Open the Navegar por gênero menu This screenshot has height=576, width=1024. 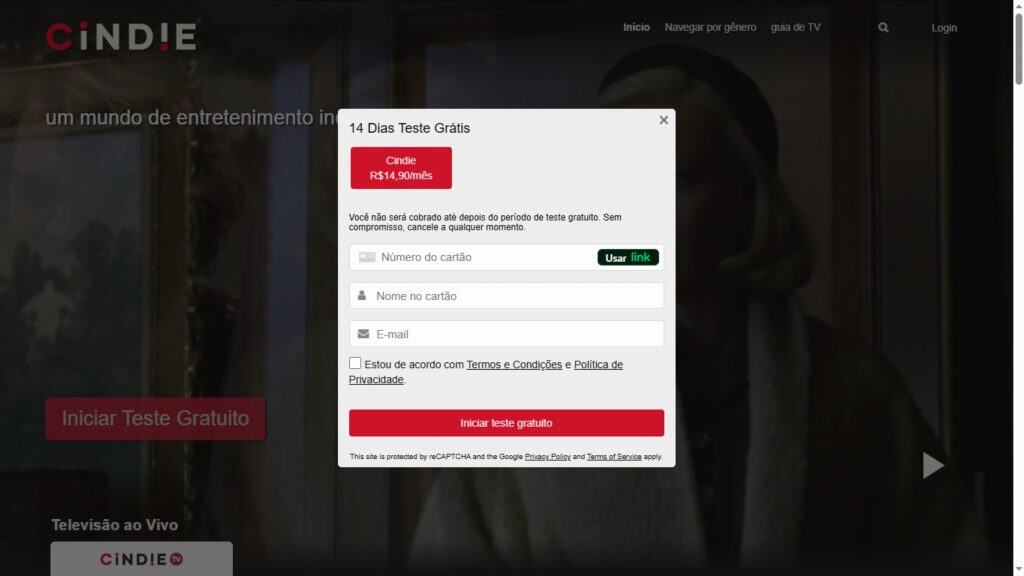[710, 27]
